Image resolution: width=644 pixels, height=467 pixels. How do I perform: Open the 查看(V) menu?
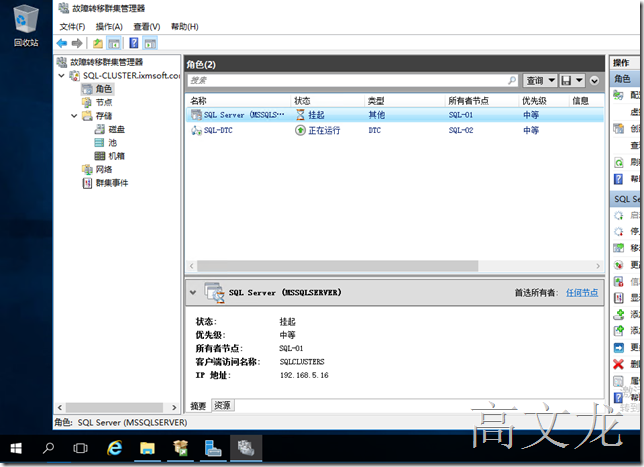(x=147, y=27)
